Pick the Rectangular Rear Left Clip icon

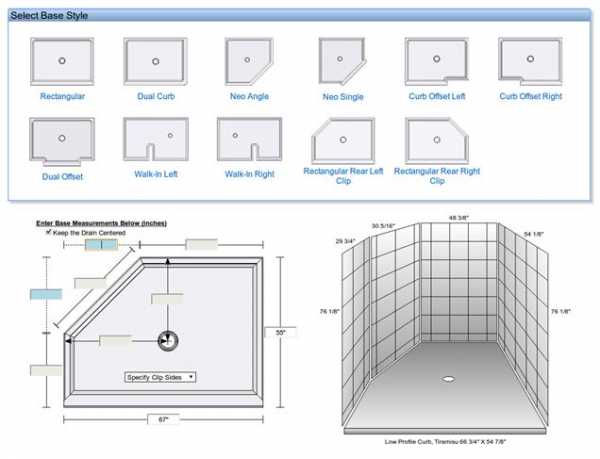[343, 140]
